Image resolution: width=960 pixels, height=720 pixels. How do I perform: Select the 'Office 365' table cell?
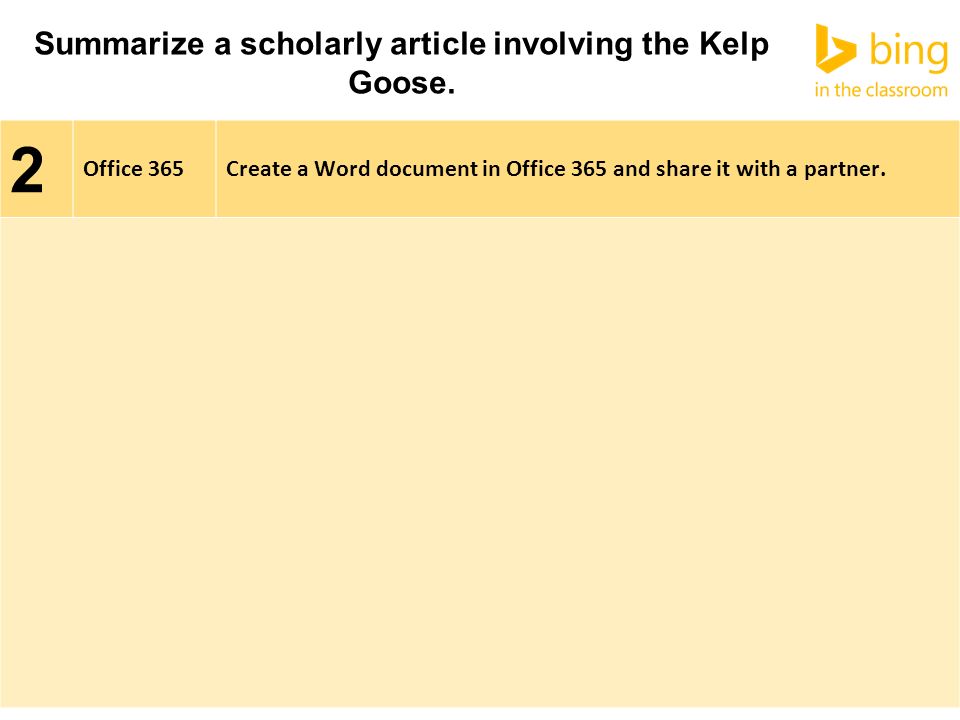pos(144,169)
